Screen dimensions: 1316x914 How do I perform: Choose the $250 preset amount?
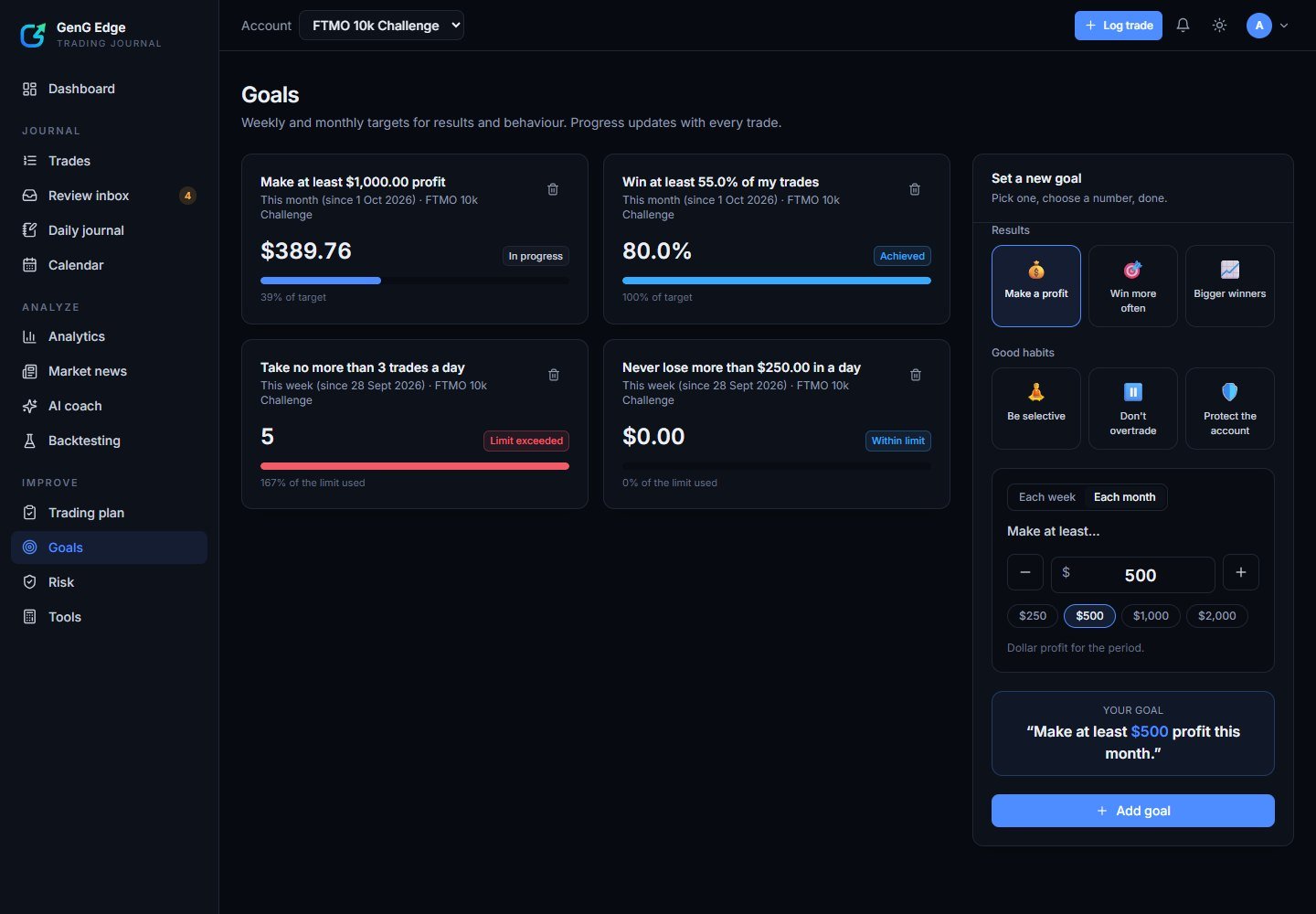pyautogui.click(x=1033, y=616)
